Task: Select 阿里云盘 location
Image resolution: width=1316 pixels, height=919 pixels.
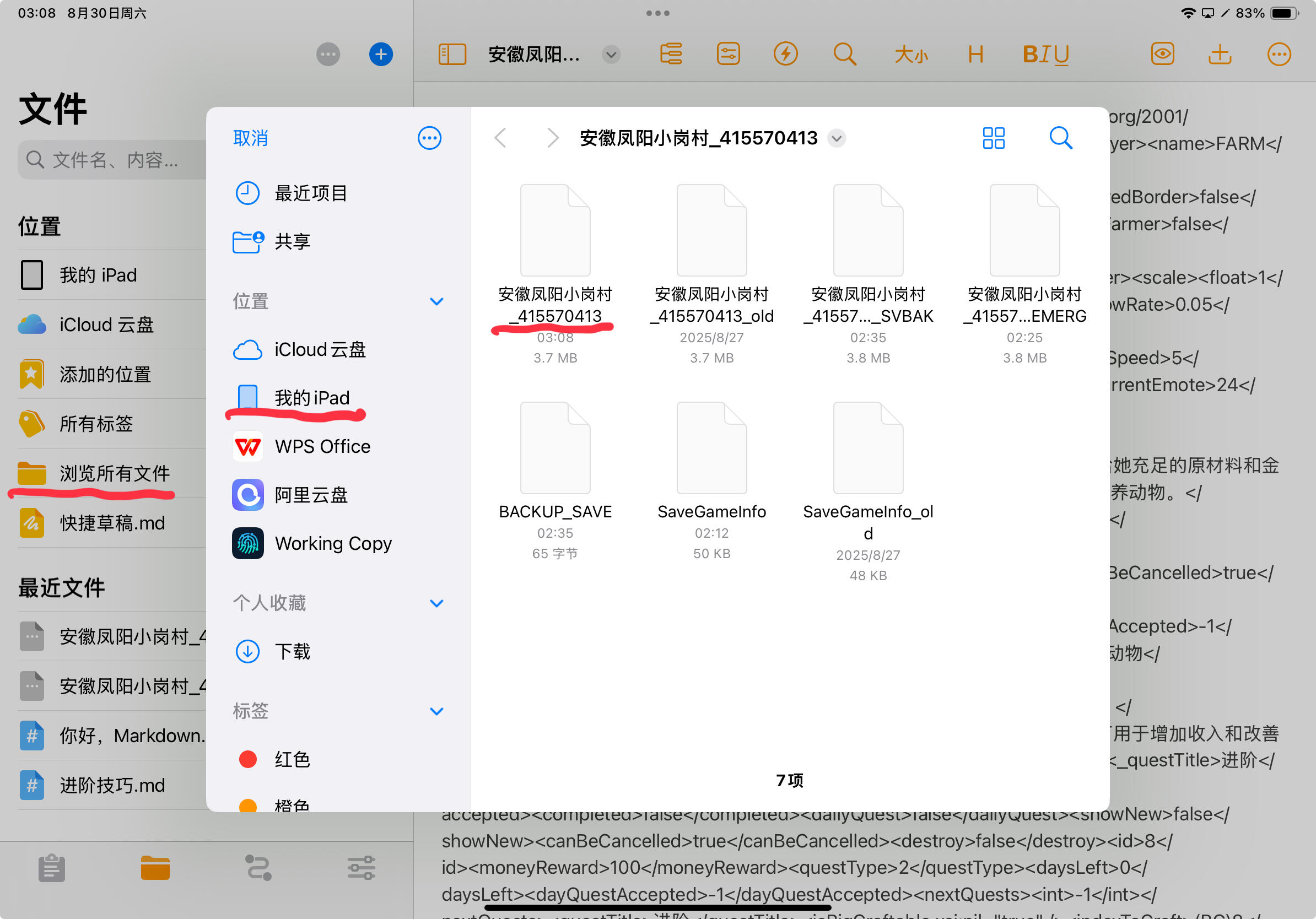Action: coord(338,495)
